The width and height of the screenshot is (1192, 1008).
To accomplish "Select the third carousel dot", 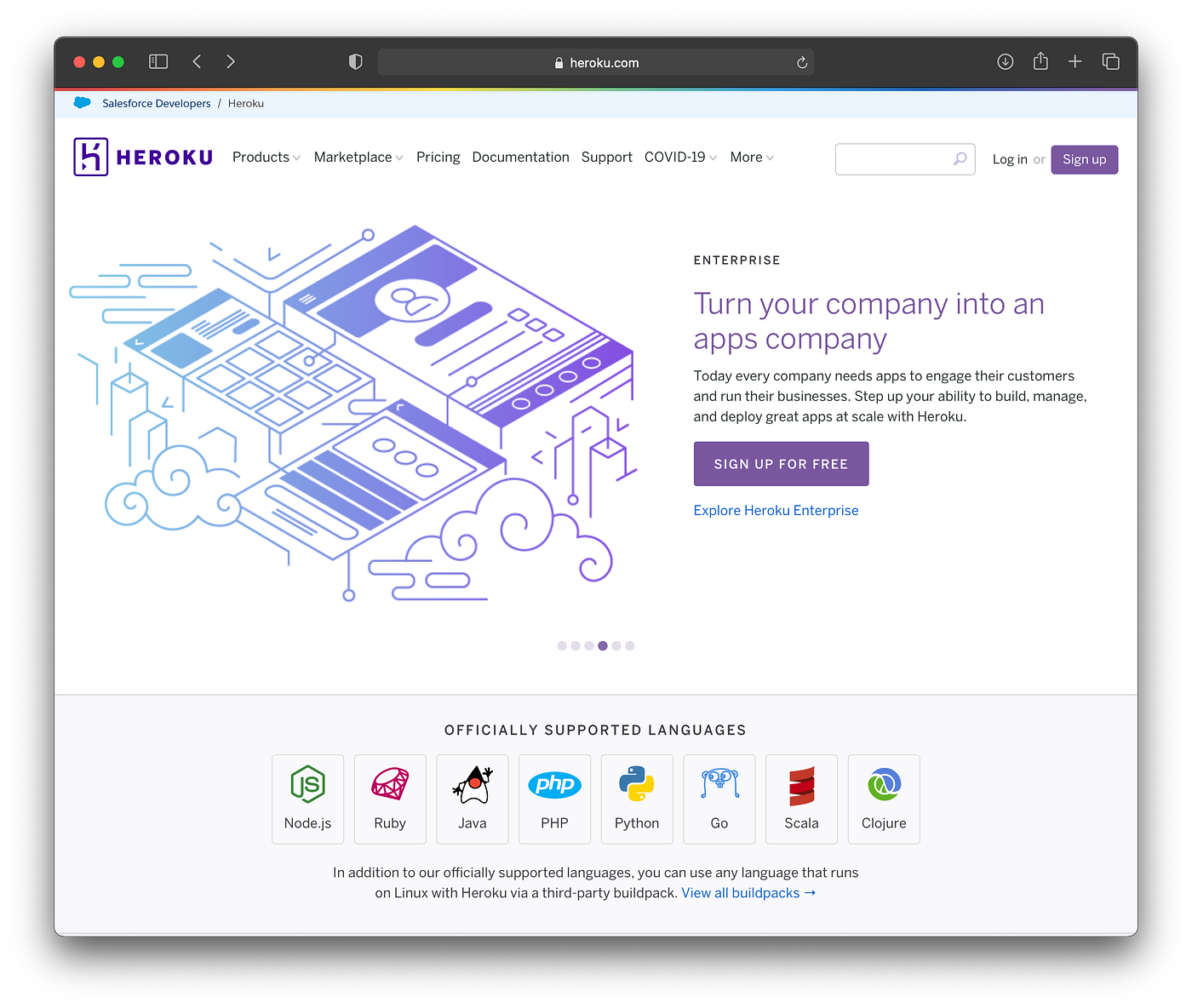I will coord(589,646).
